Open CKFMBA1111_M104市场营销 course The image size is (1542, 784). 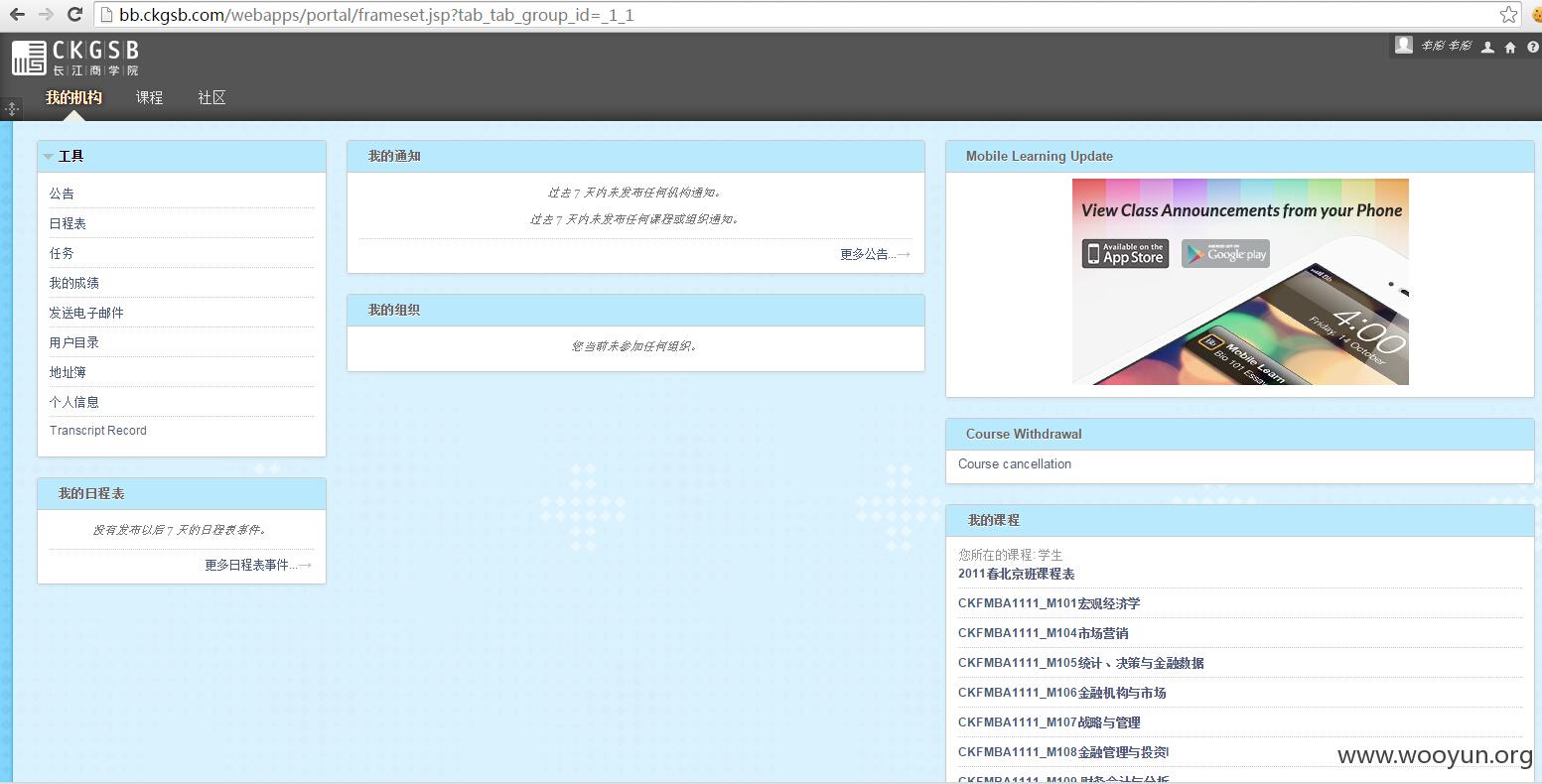pyautogui.click(x=1043, y=633)
